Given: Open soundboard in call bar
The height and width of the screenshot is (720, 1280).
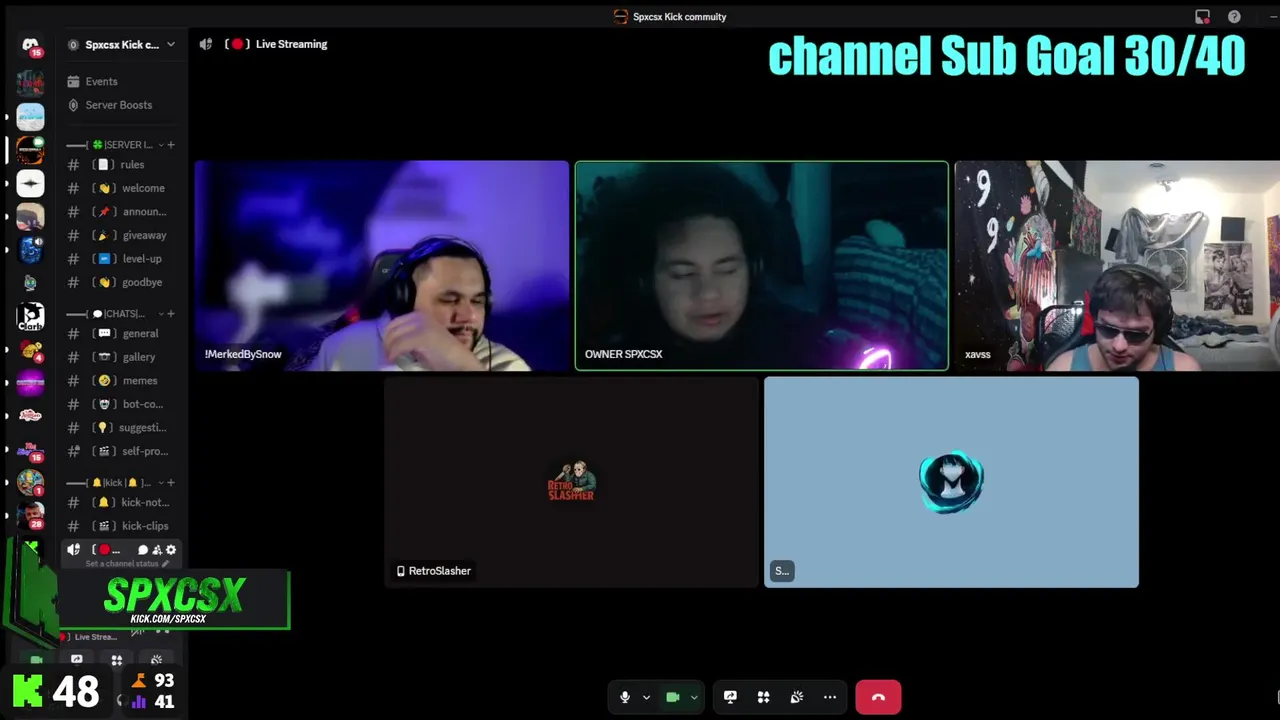Looking at the screenshot, I should pos(797,697).
